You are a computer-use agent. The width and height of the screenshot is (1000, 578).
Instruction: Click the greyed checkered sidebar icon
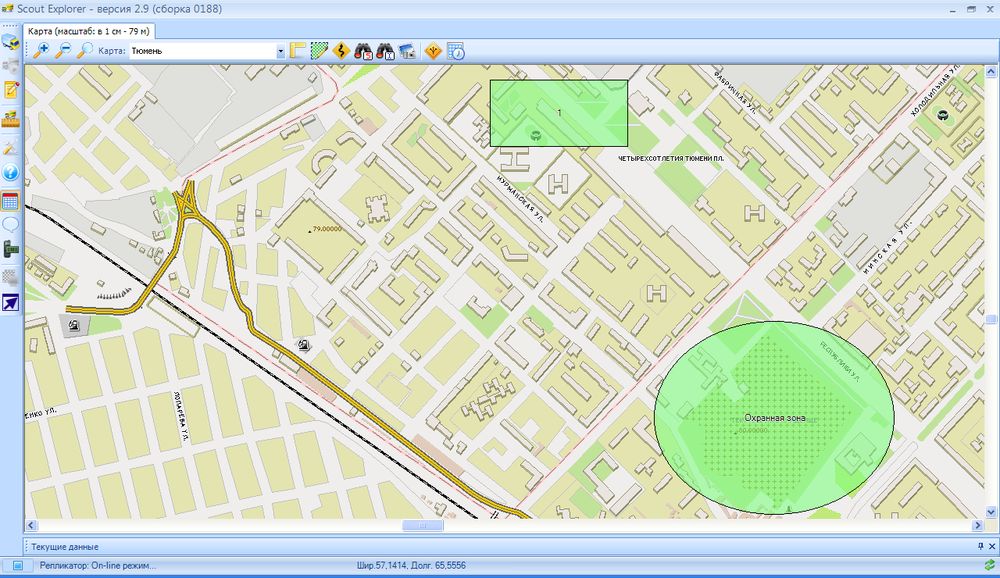coord(11,277)
